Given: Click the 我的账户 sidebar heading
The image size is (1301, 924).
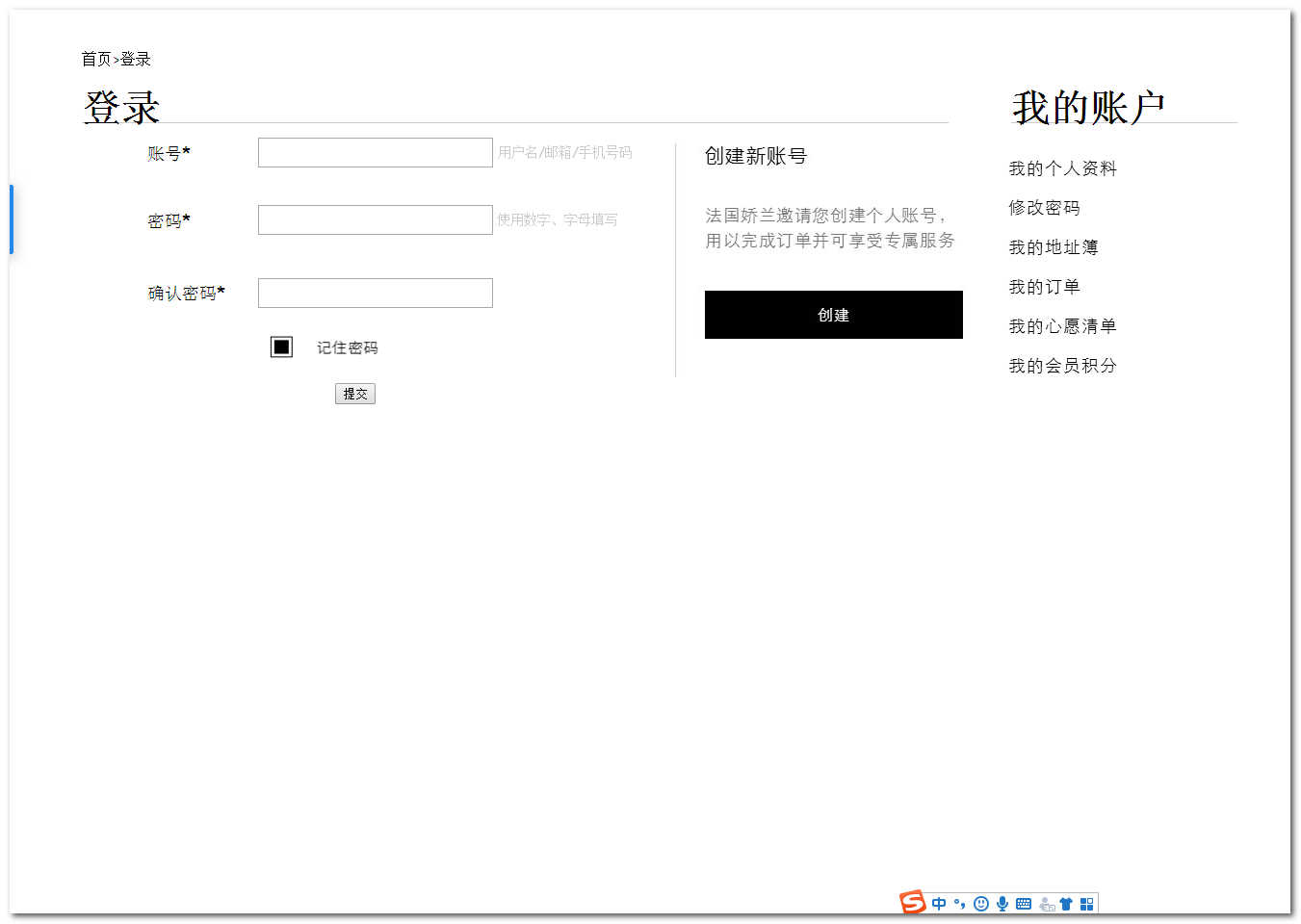Looking at the screenshot, I should pyautogui.click(x=1088, y=107).
